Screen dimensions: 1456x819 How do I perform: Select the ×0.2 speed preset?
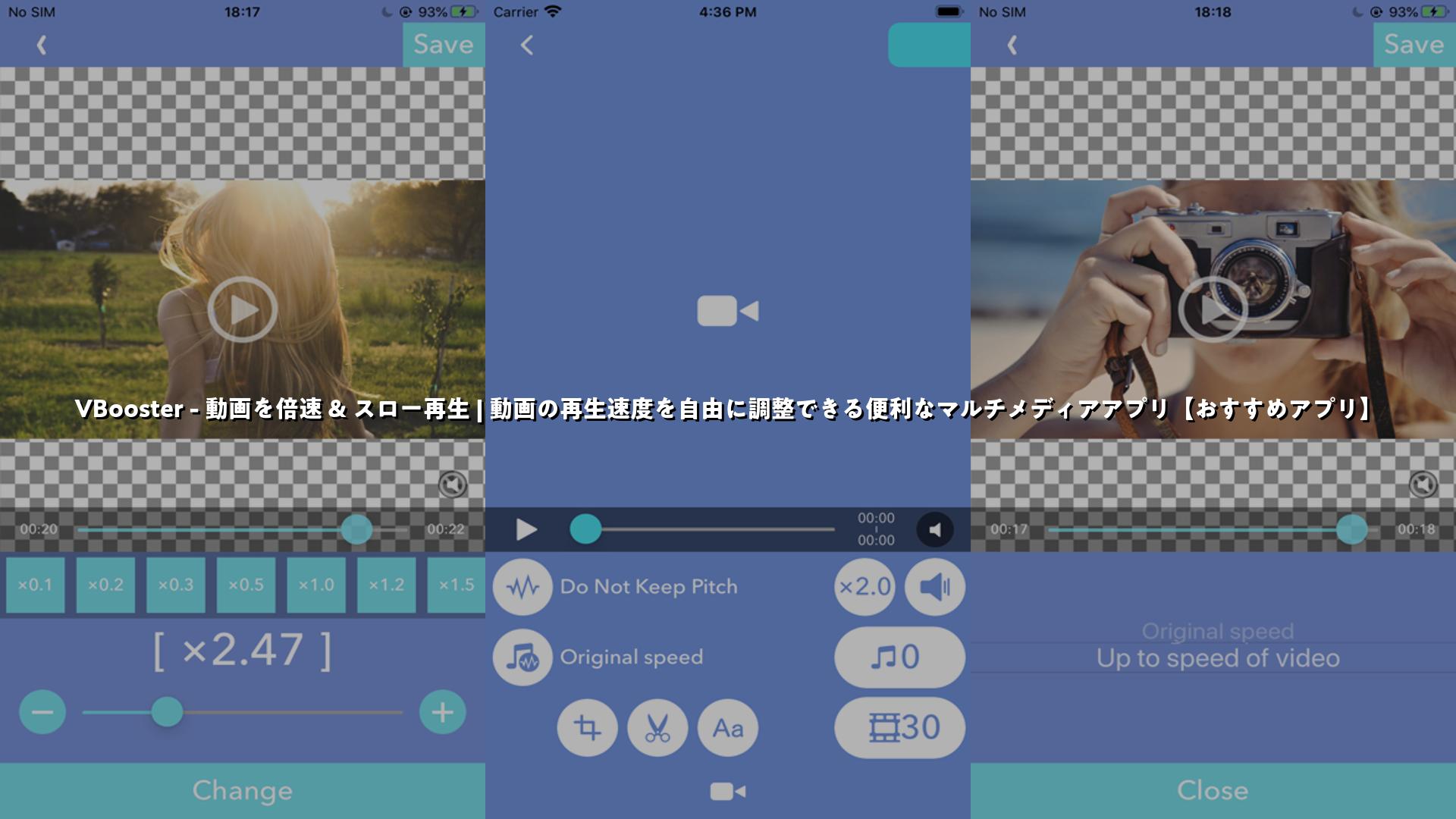pos(105,585)
